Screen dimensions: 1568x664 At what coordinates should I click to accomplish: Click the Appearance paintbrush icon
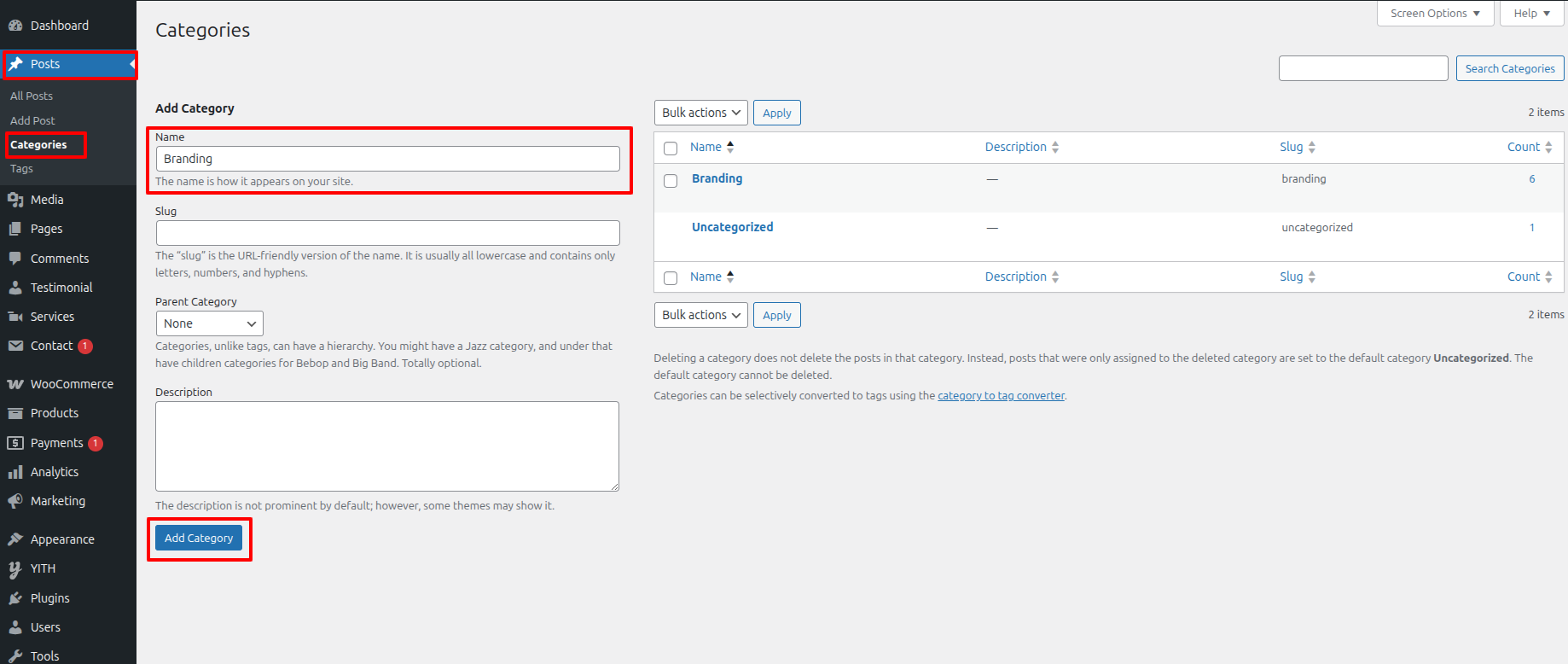coord(15,539)
